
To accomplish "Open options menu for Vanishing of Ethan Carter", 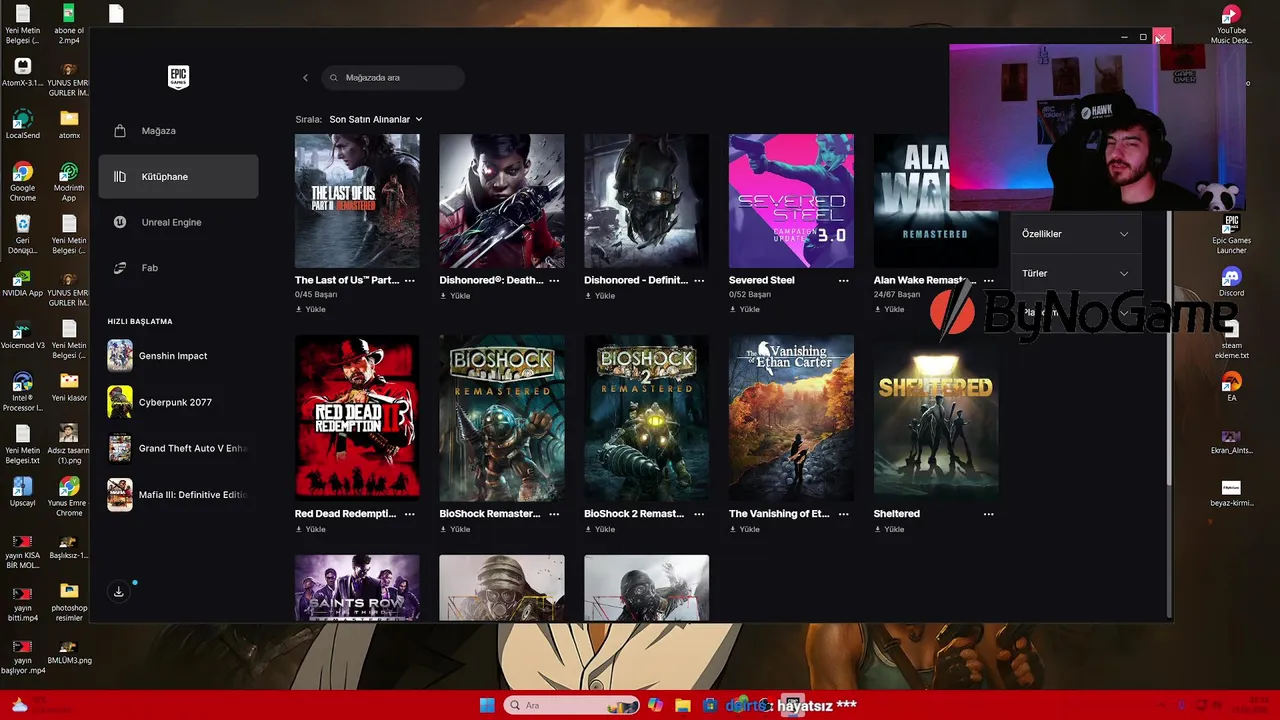I will point(843,514).
